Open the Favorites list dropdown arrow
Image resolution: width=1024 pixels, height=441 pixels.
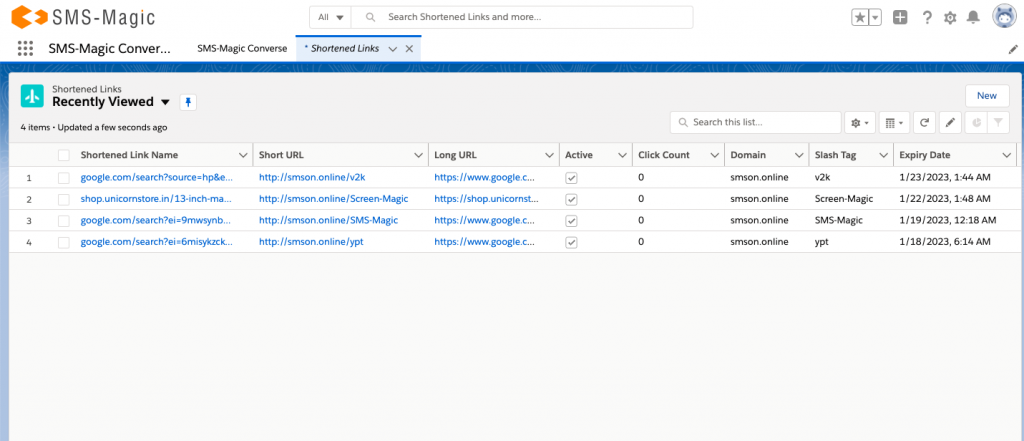[875, 18]
